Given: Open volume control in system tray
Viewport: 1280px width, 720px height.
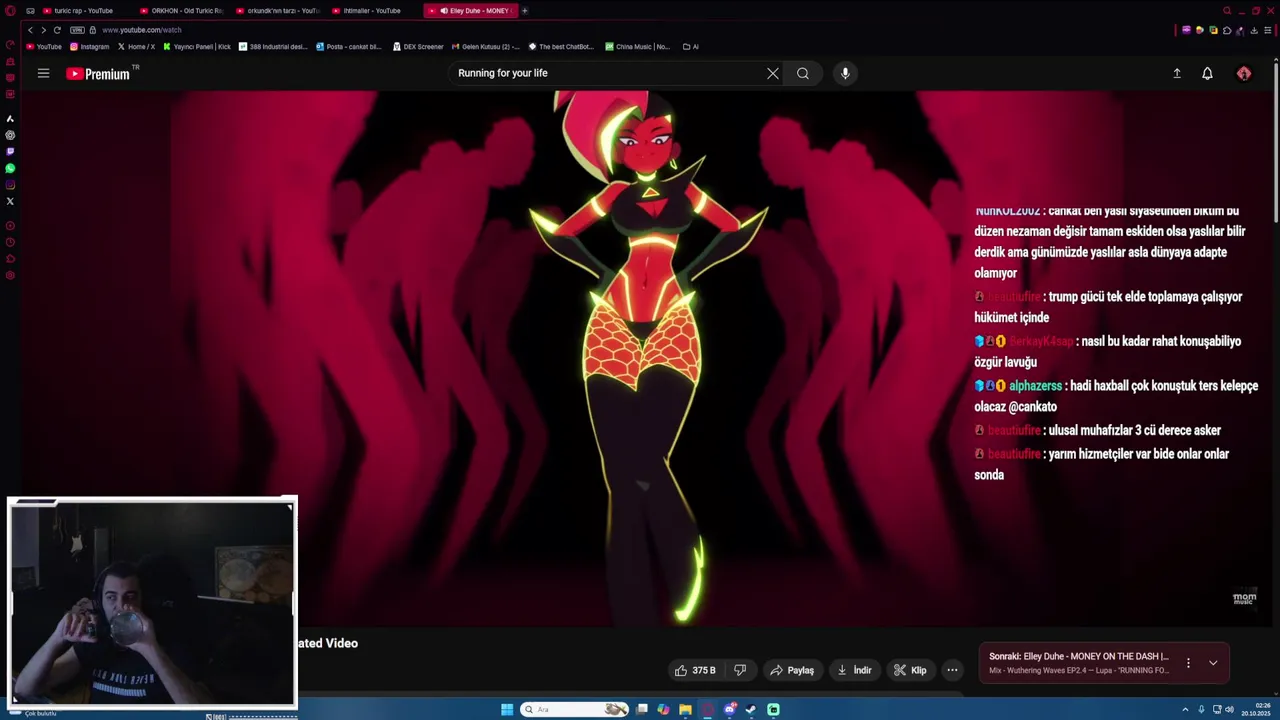Looking at the screenshot, I should (1229, 710).
